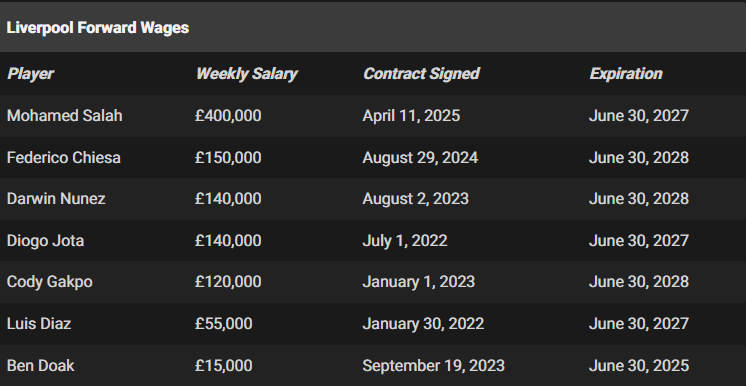746x386 pixels.
Task: Click Cody Gakpo in the player list
Action: coord(49,282)
